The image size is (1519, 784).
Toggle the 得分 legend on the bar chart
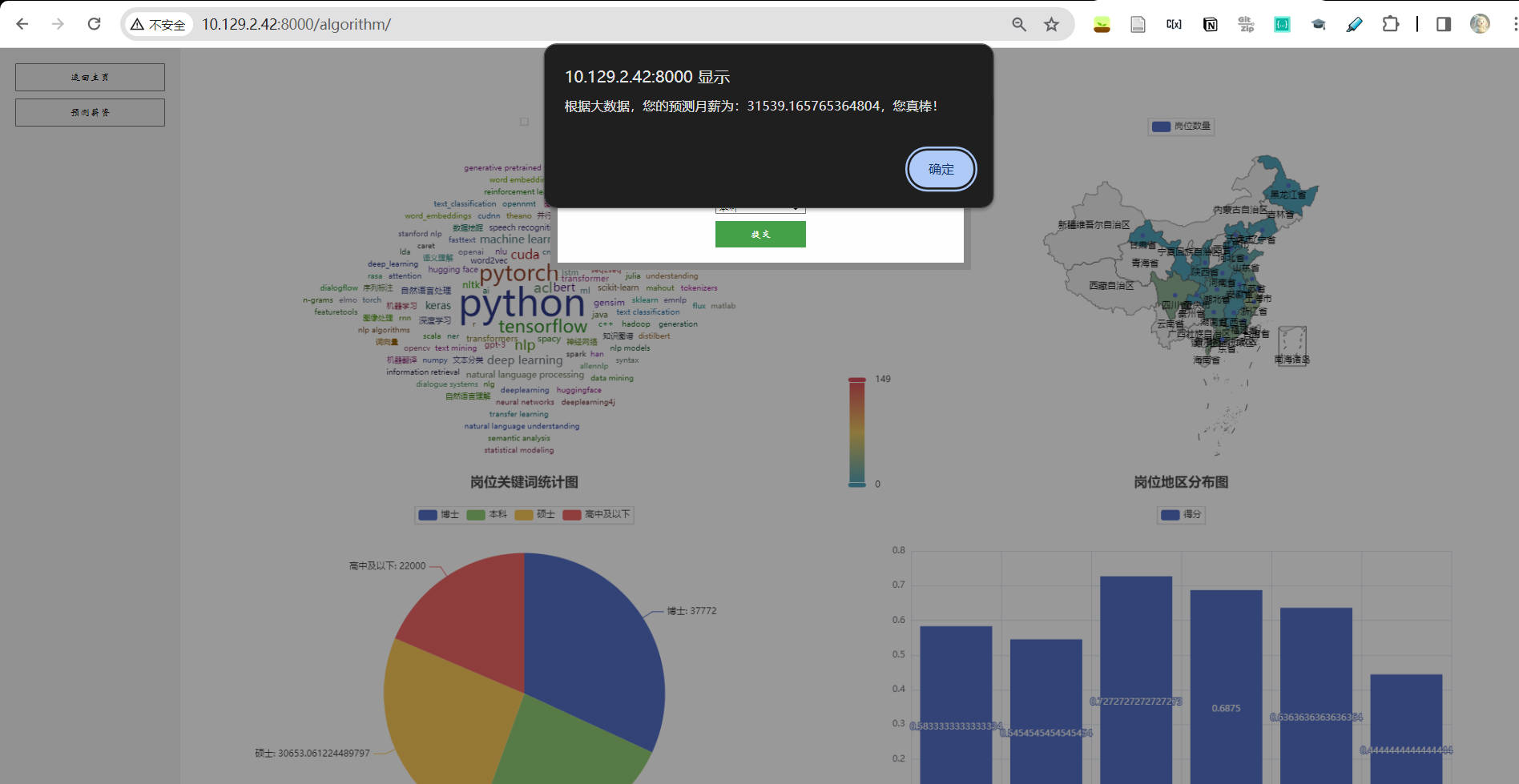point(1179,515)
